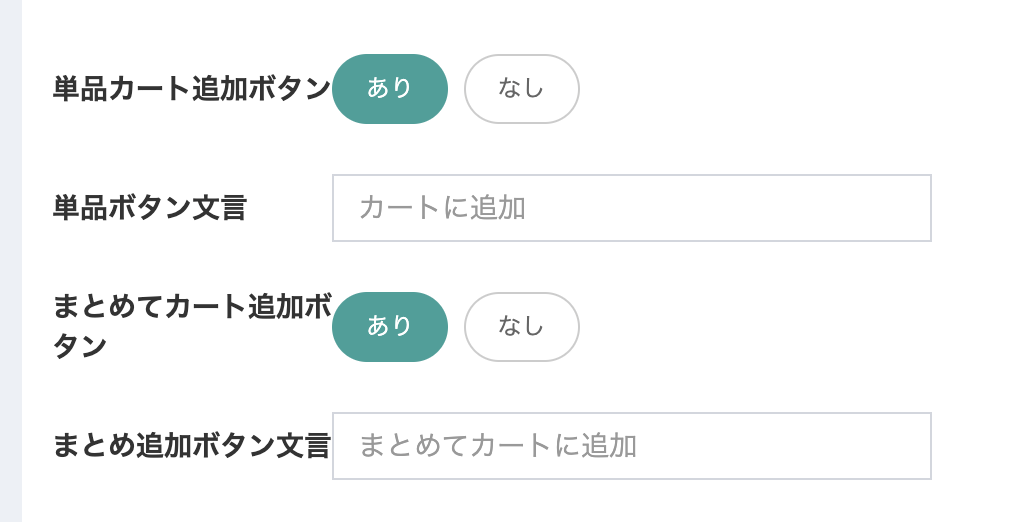Enable the bulk cart button via the green あり pill

point(390,327)
